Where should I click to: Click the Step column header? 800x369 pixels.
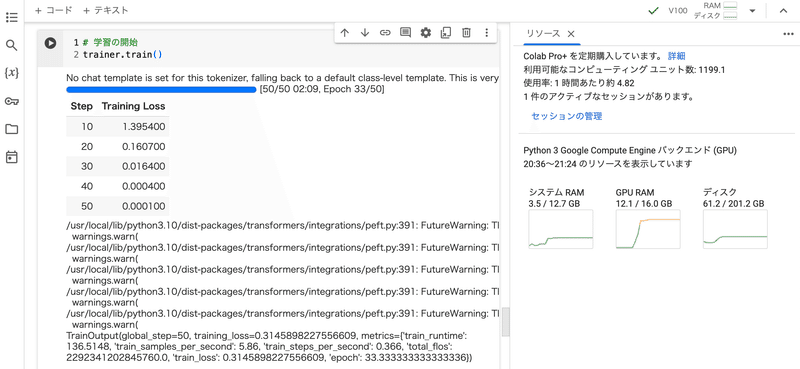point(82,106)
